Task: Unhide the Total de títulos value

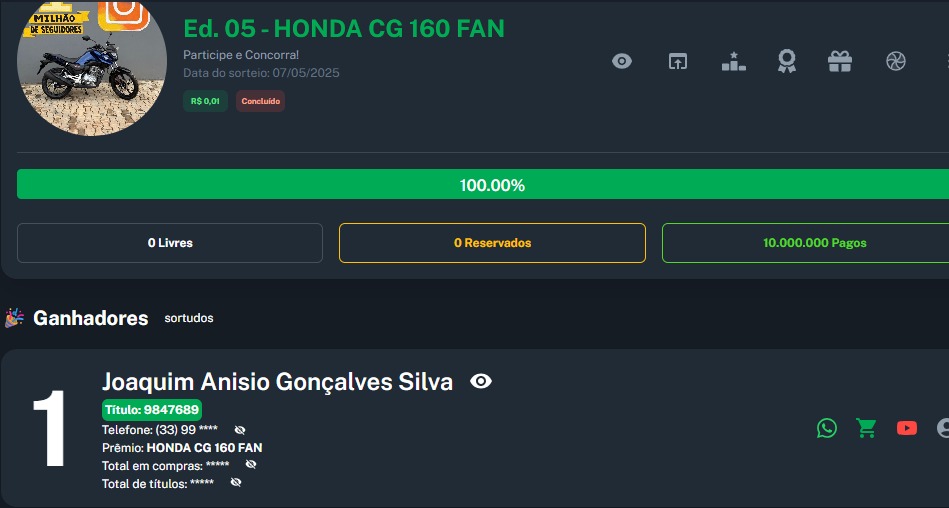Action: [x=236, y=483]
